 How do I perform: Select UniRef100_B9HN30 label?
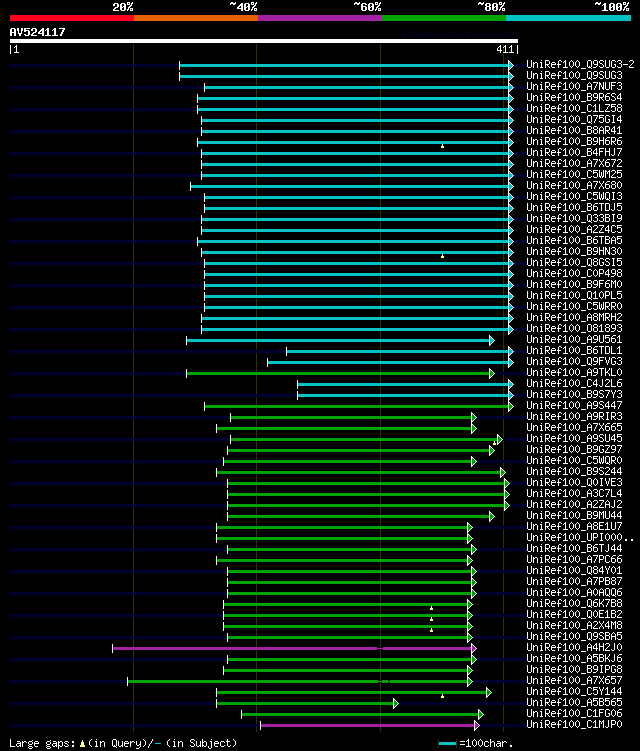(x=574, y=251)
